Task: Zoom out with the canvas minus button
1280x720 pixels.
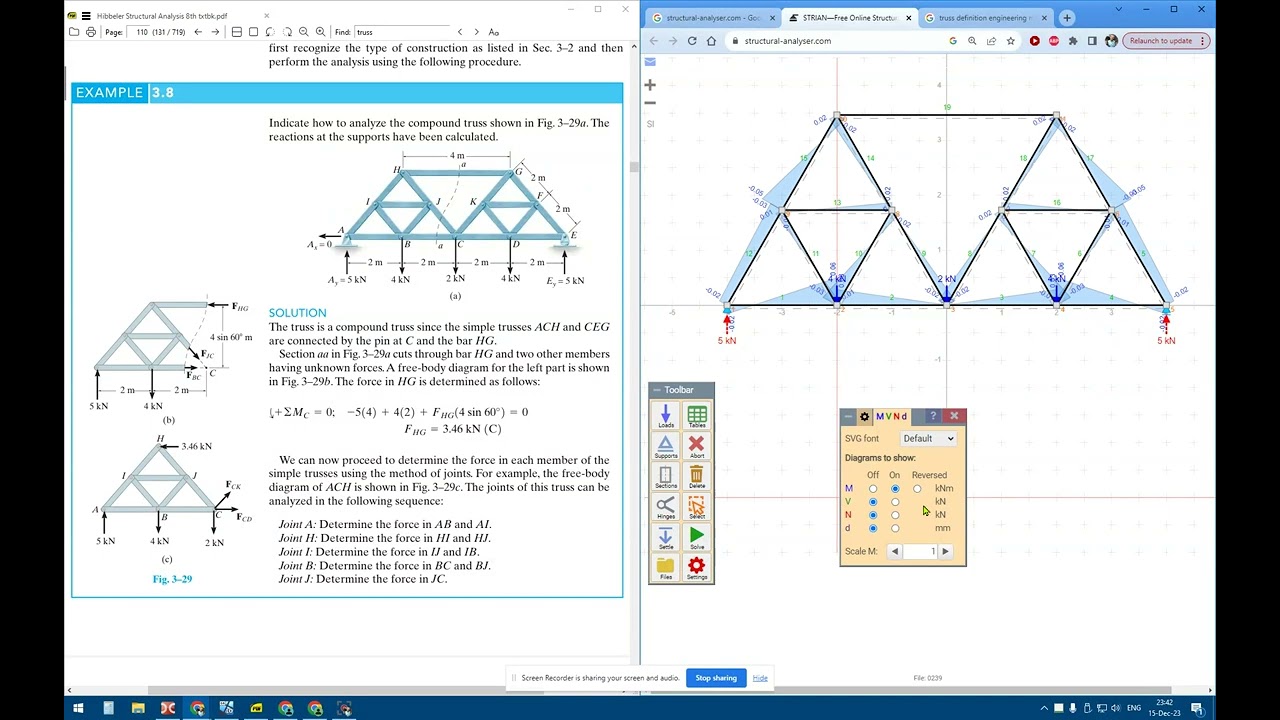Action: (650, 103)
